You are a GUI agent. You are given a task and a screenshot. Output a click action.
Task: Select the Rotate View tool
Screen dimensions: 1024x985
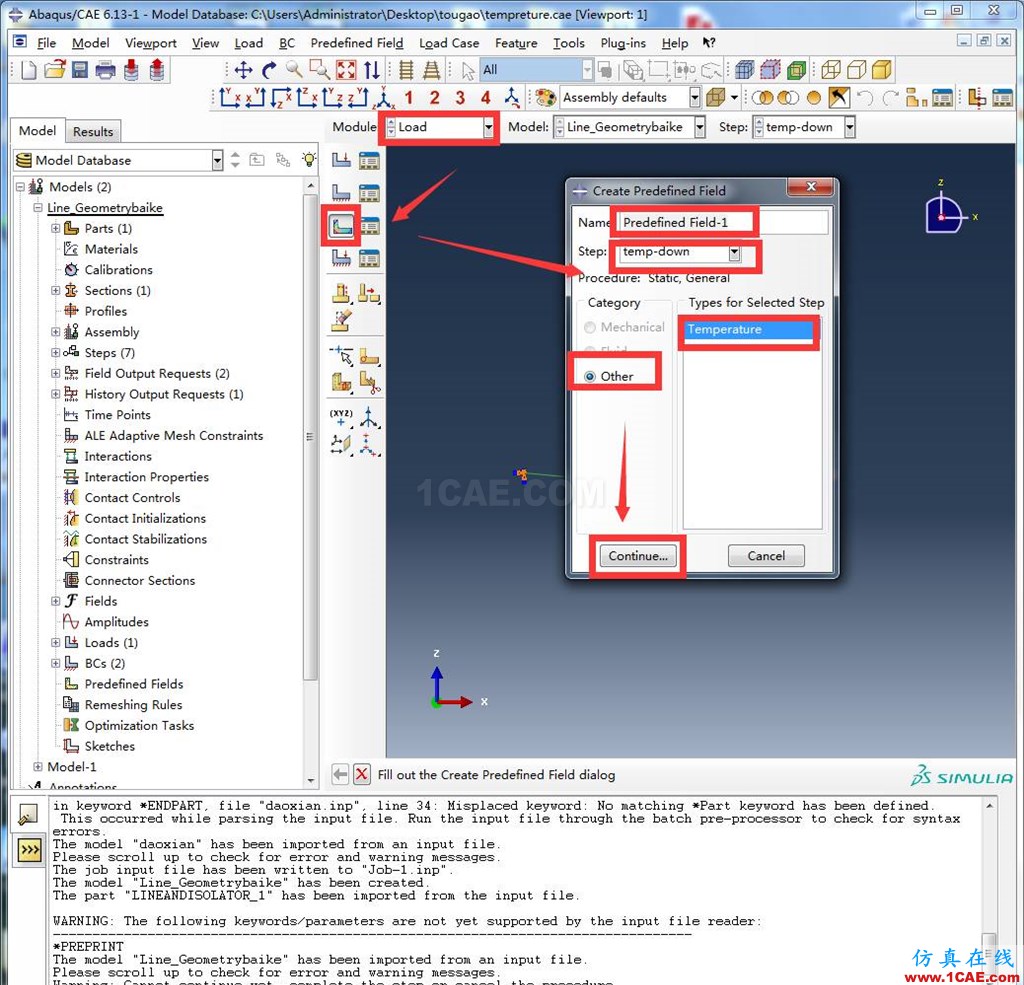coord(268,70)
